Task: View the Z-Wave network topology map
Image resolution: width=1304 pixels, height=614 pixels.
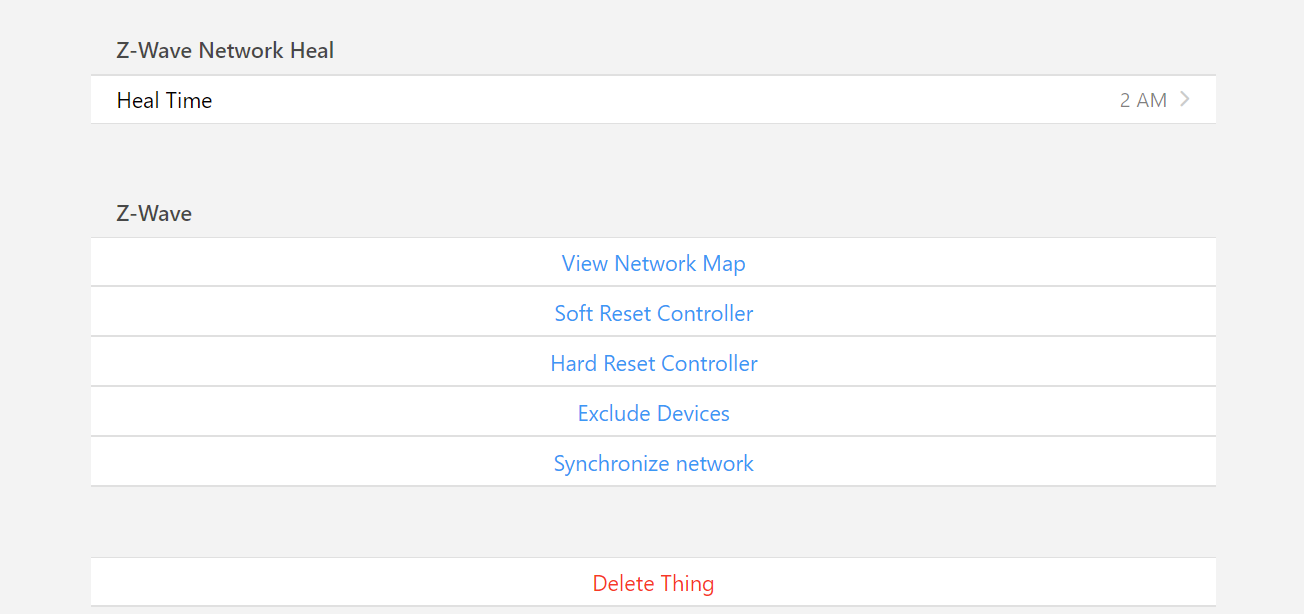Action: tap(653, 262)
